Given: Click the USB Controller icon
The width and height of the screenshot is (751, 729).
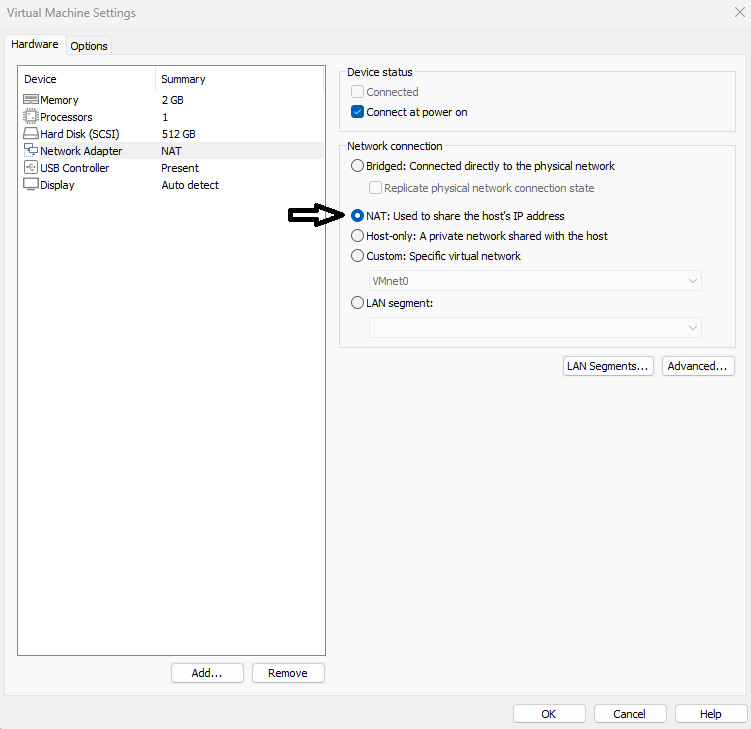Looking at the screenshot, I should (x=31, y=168).
